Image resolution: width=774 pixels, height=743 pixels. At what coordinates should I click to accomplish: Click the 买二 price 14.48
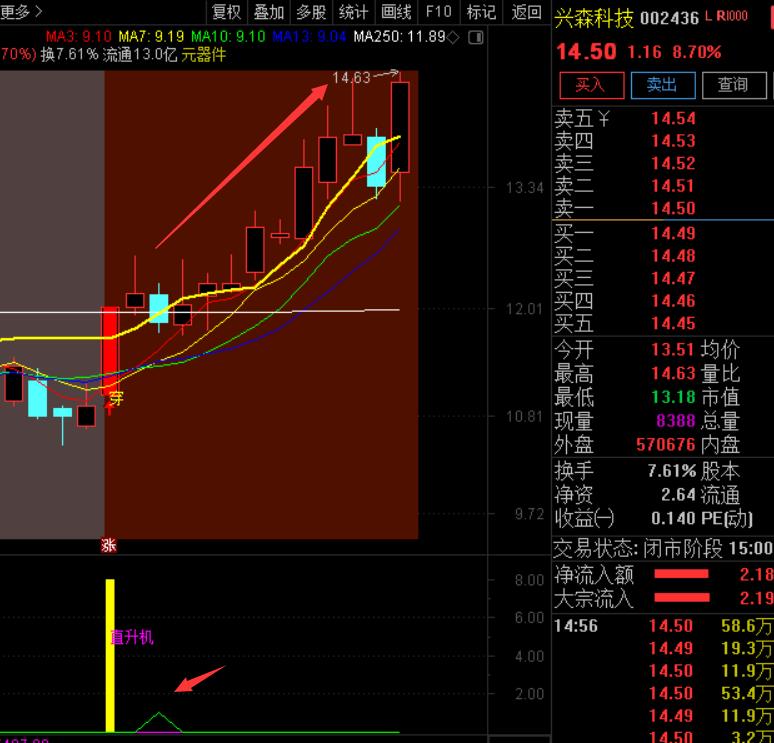(673, 256)
